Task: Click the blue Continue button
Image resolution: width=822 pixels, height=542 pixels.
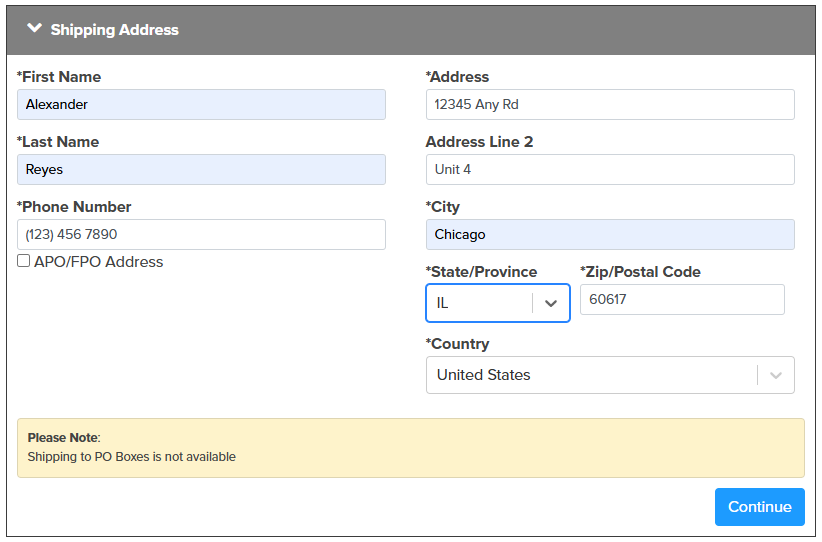Action: click(760, 507)
